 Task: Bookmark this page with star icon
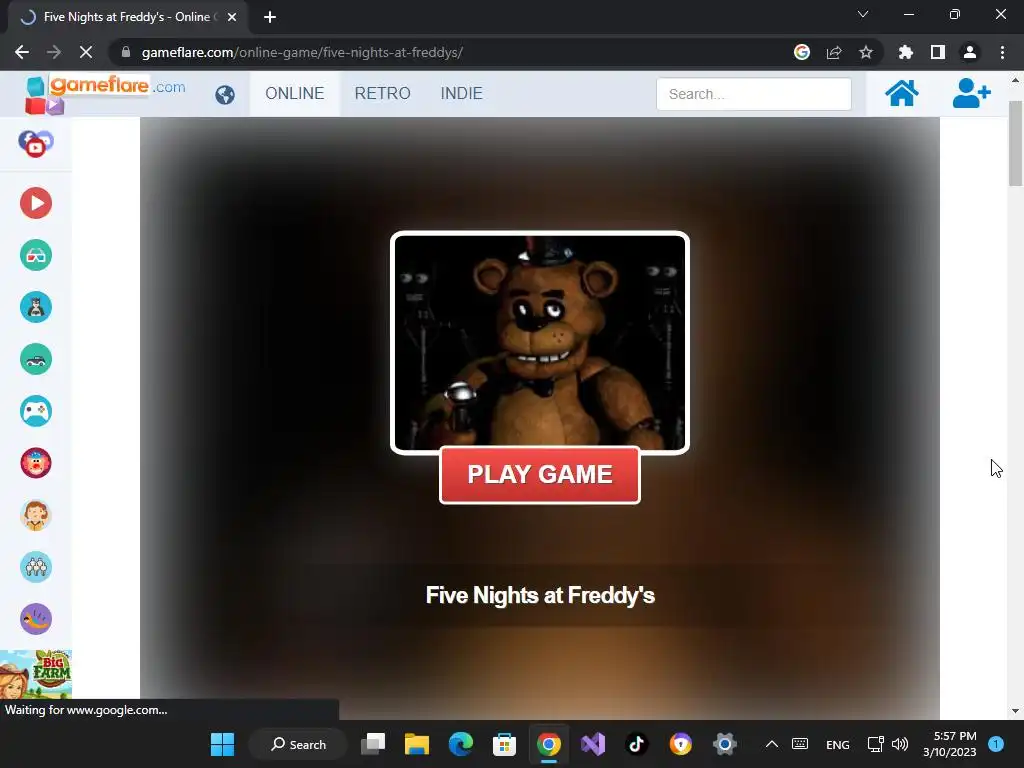pyautogui.click(x=866, y=52)
